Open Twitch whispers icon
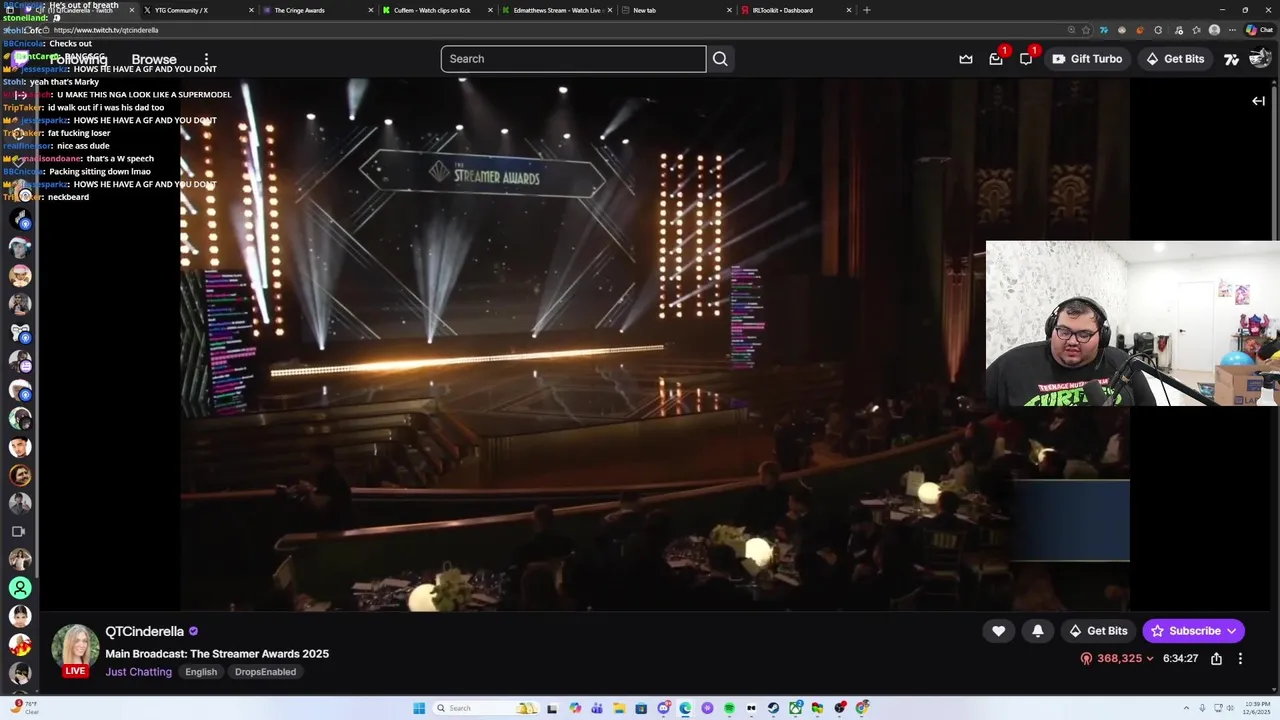The image size is (1280, 720). click(1026, 59)
